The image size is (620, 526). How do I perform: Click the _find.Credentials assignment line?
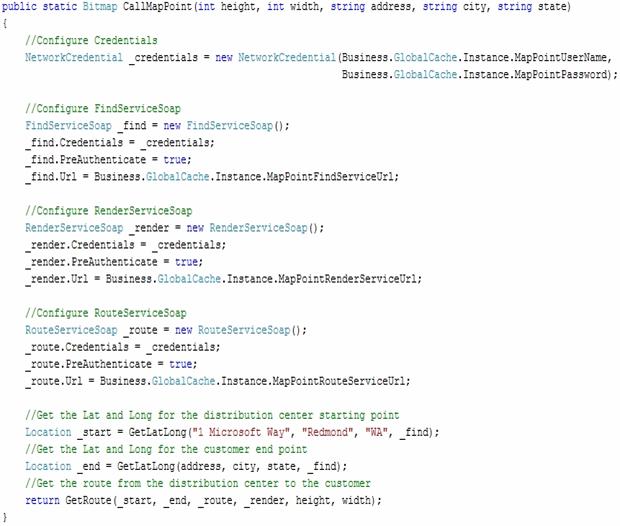[x=120, y=143]
